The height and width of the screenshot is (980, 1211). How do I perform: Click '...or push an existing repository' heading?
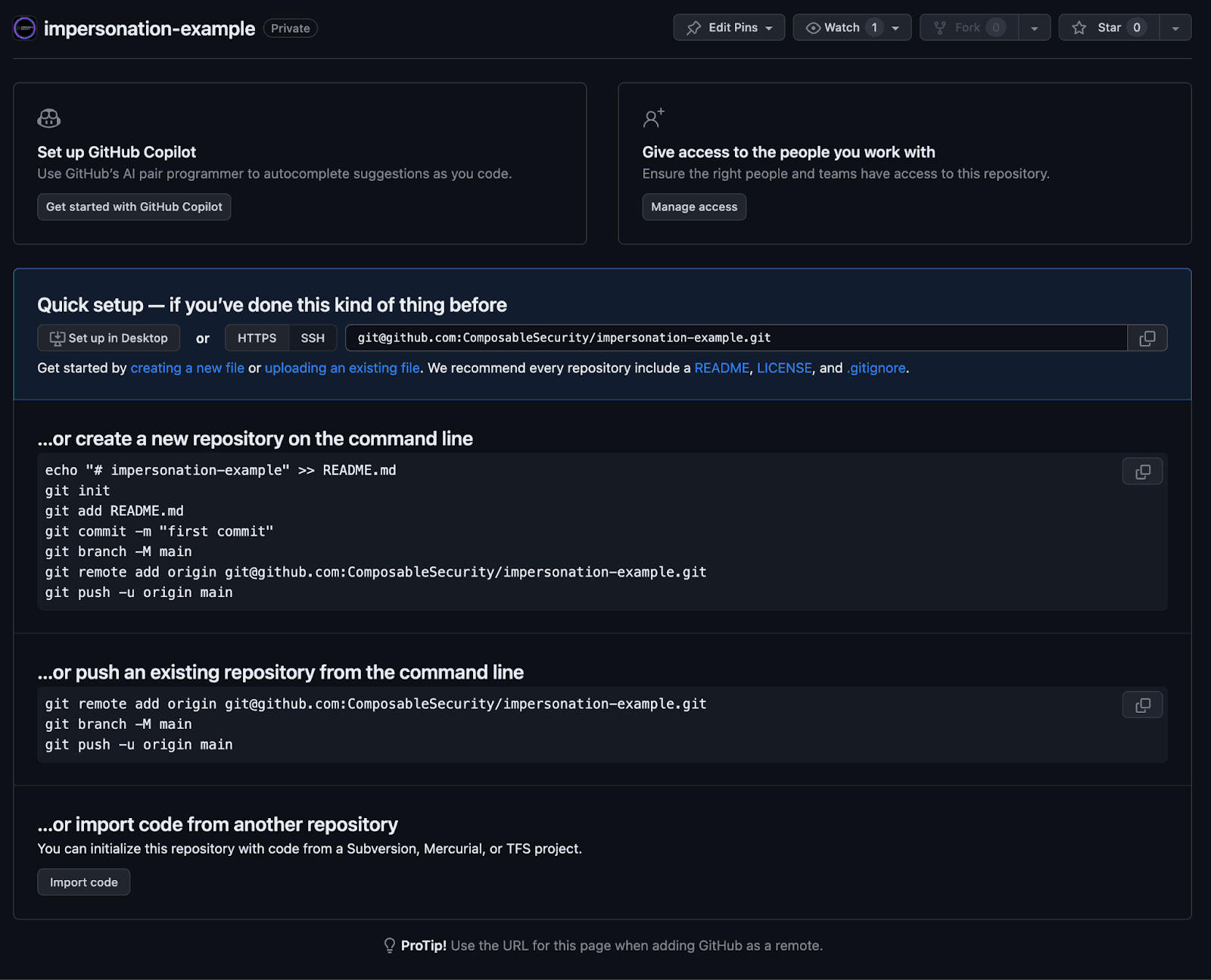coord(281,672)
